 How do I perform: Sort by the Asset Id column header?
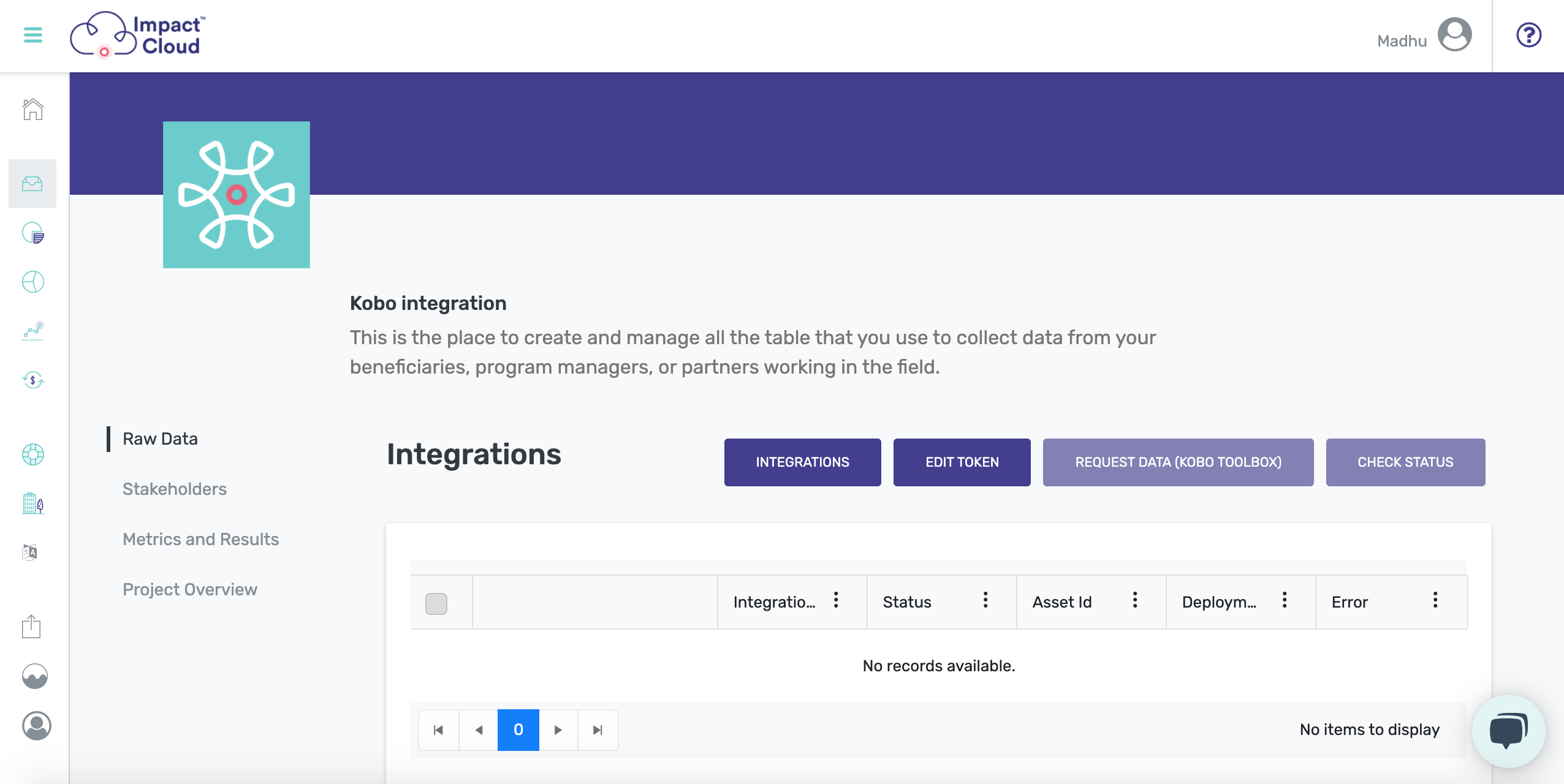pyautogui.click(x=1062, y=602)
